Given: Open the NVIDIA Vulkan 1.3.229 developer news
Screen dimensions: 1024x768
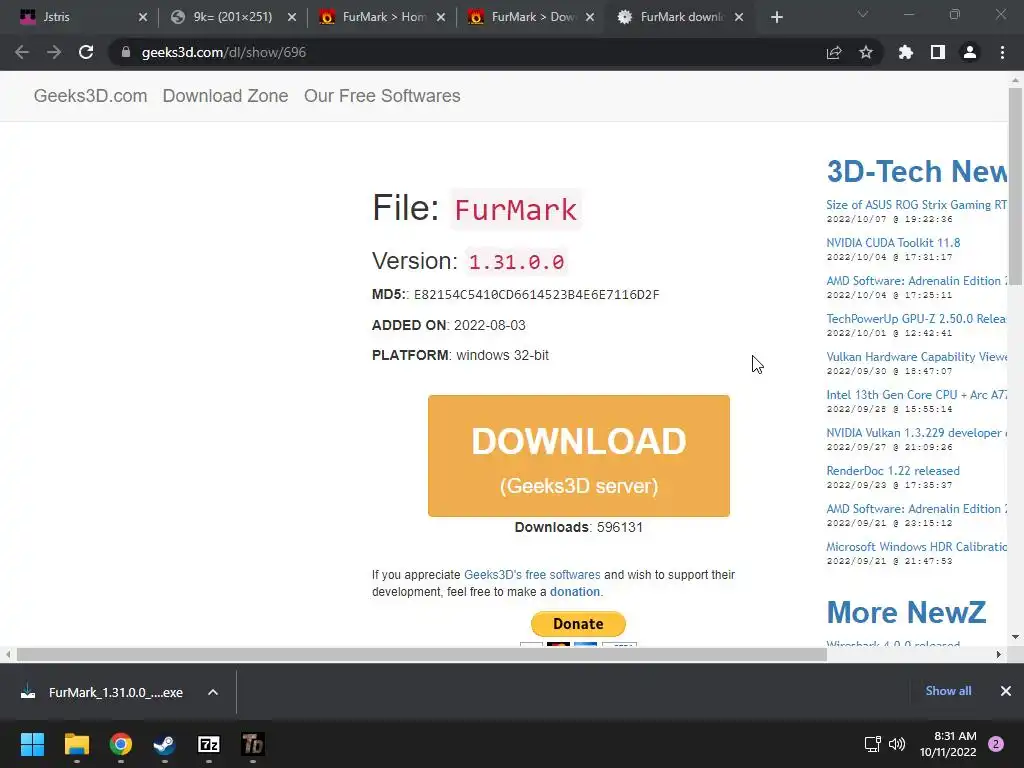Looking at the screenshot, I should 916,433.
